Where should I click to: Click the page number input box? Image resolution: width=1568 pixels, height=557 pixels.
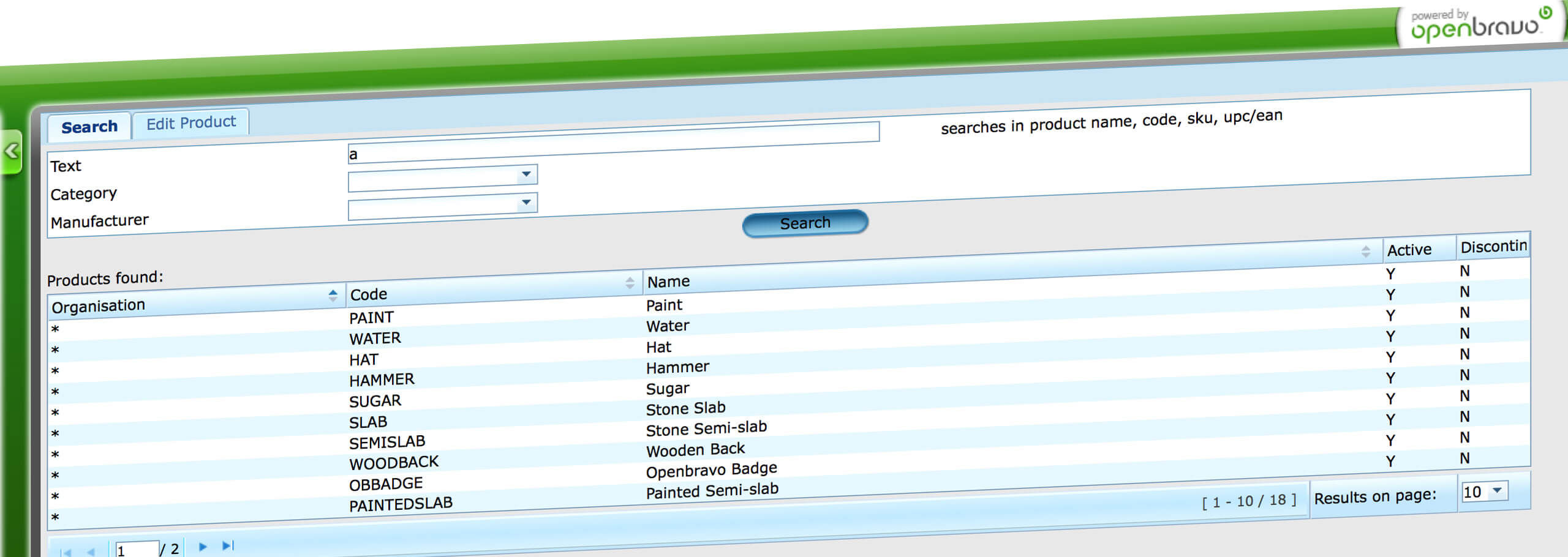137,550
